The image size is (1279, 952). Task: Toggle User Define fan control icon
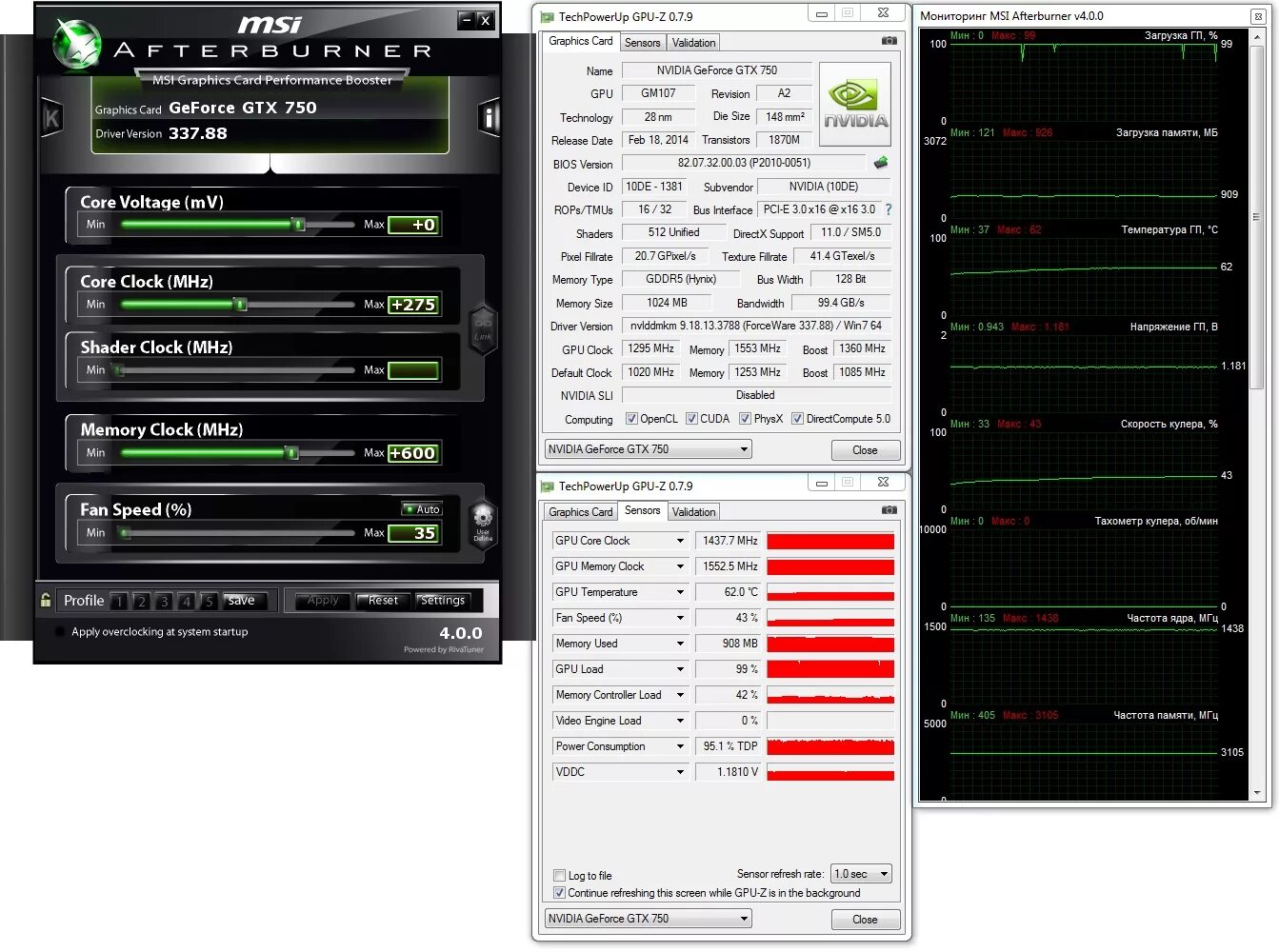tap(483, 523)
